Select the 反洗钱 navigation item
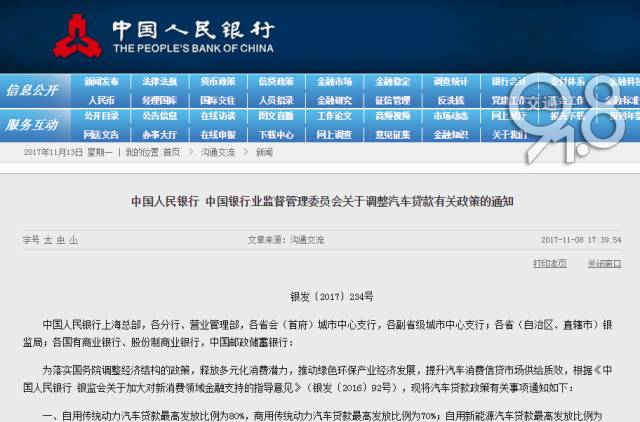This screenshot has width=640, height=422. coord(451,100)
